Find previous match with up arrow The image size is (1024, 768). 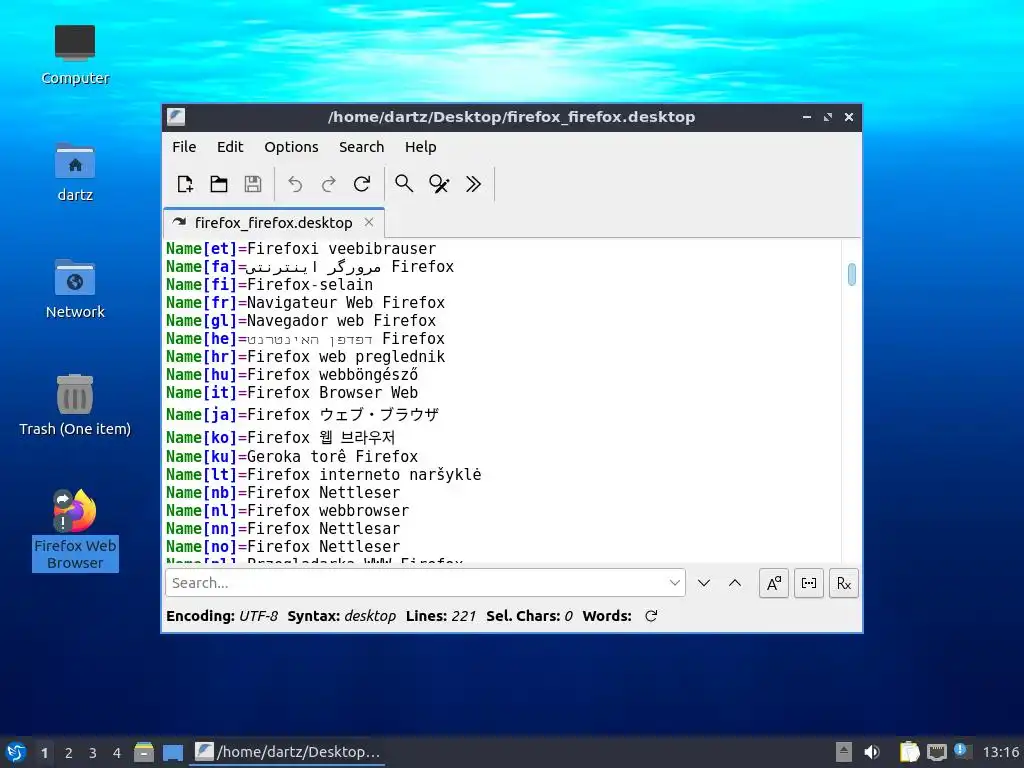tap(735, 583)
